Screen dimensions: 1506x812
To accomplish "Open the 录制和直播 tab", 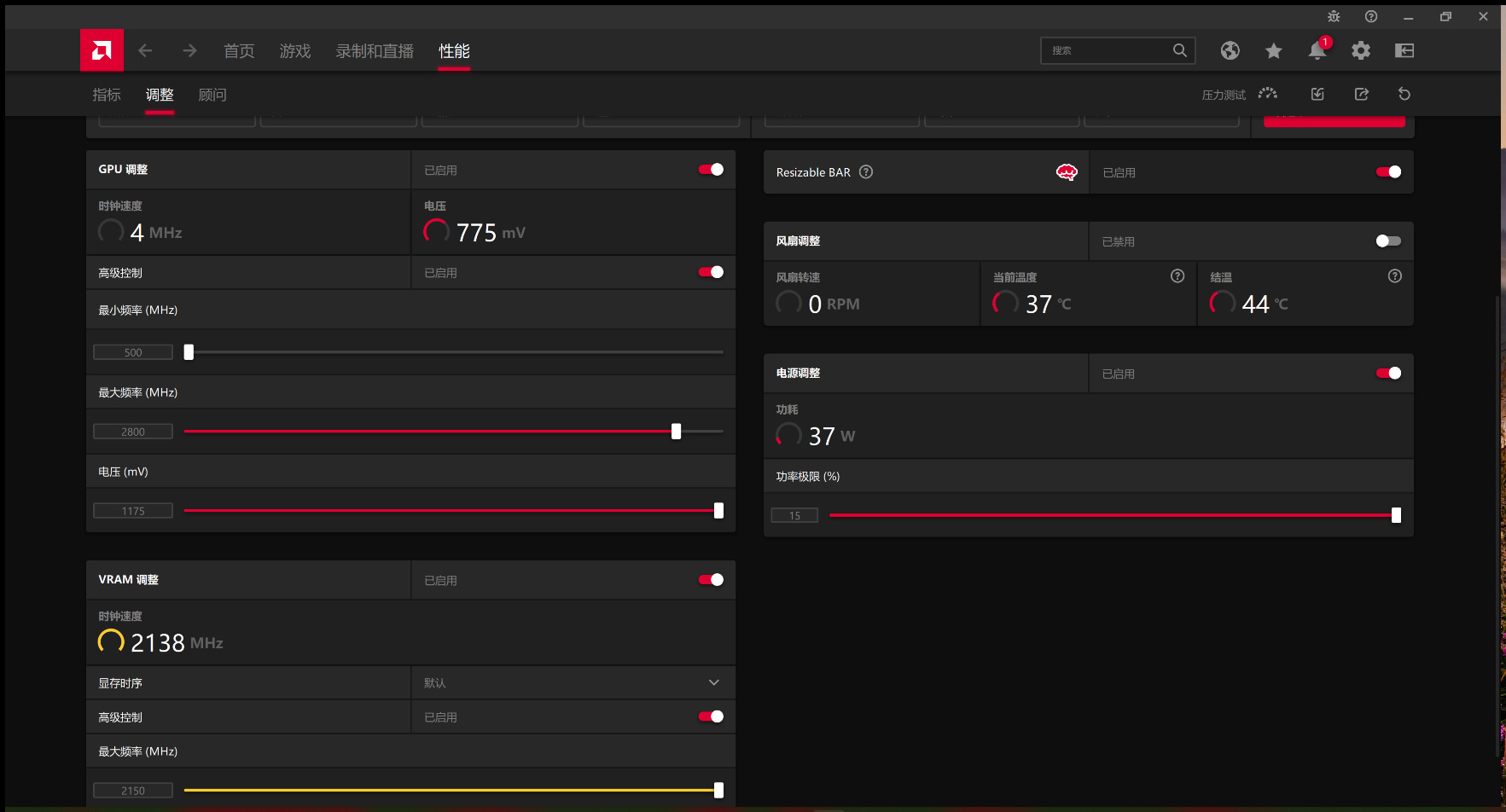I will (x=375, y=51).
